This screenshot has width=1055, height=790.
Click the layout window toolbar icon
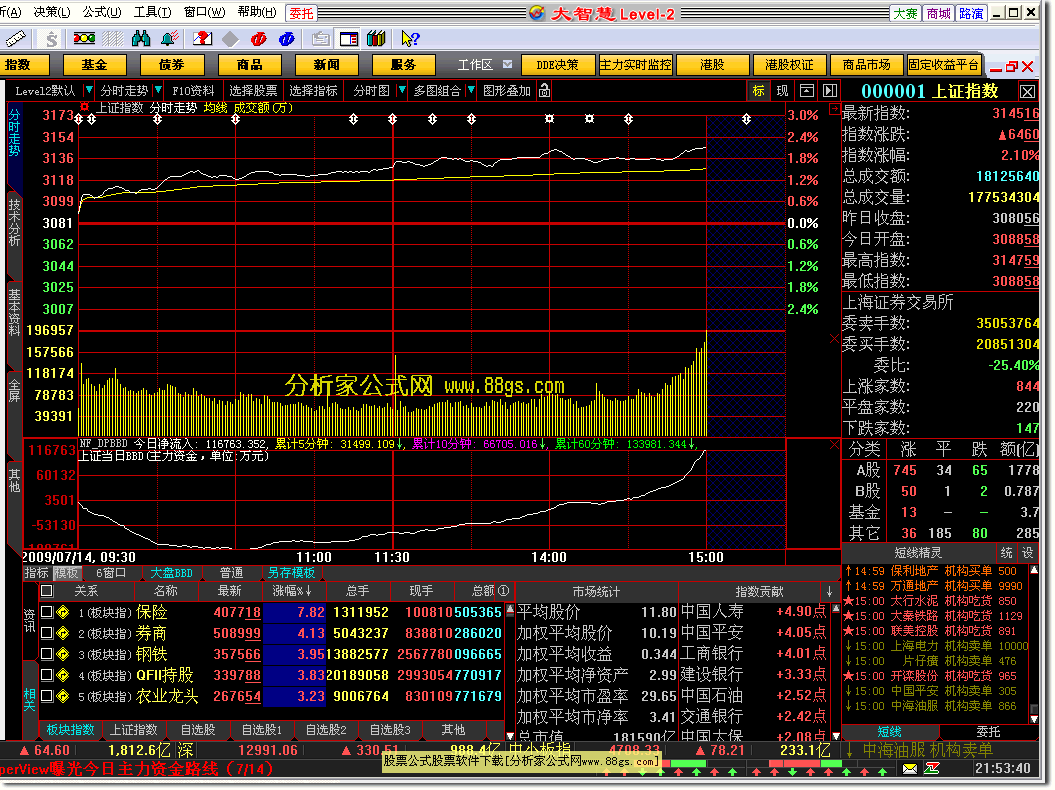(349, 39)
